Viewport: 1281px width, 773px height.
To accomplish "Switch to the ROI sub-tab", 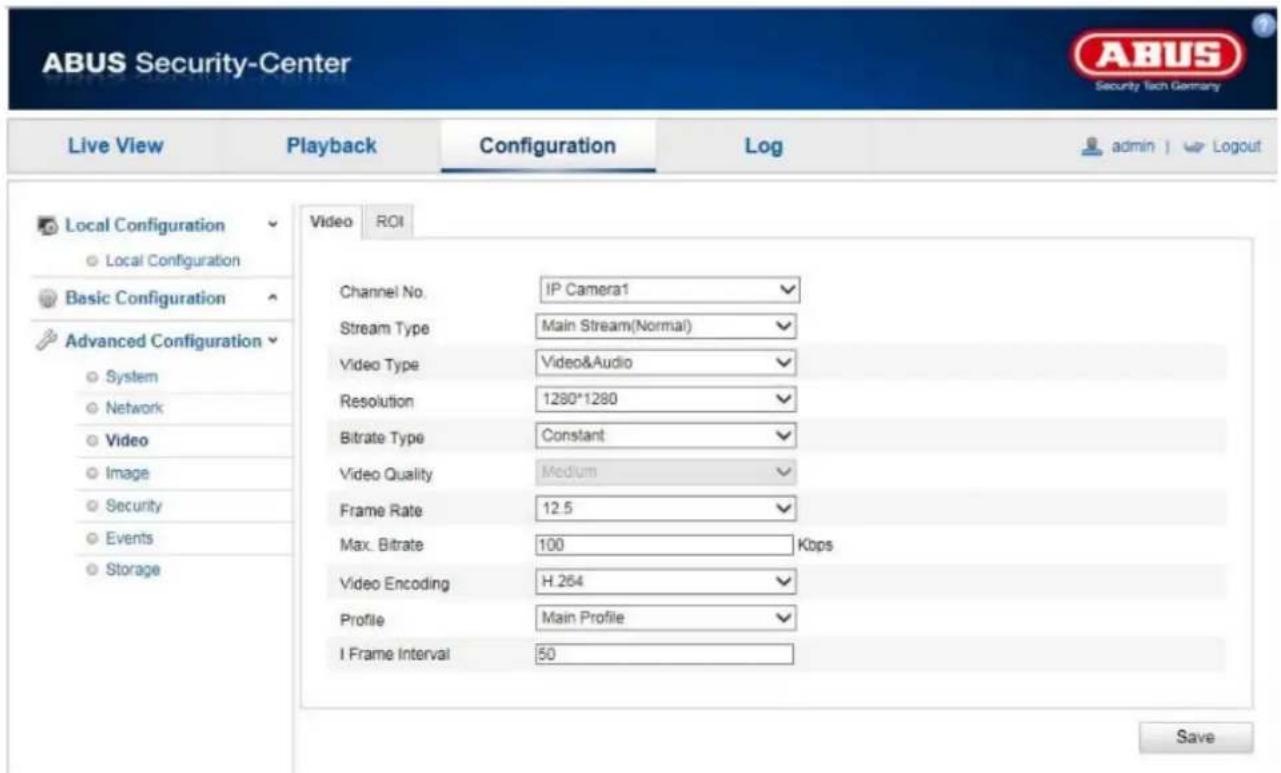I will (x=390, y=222).
